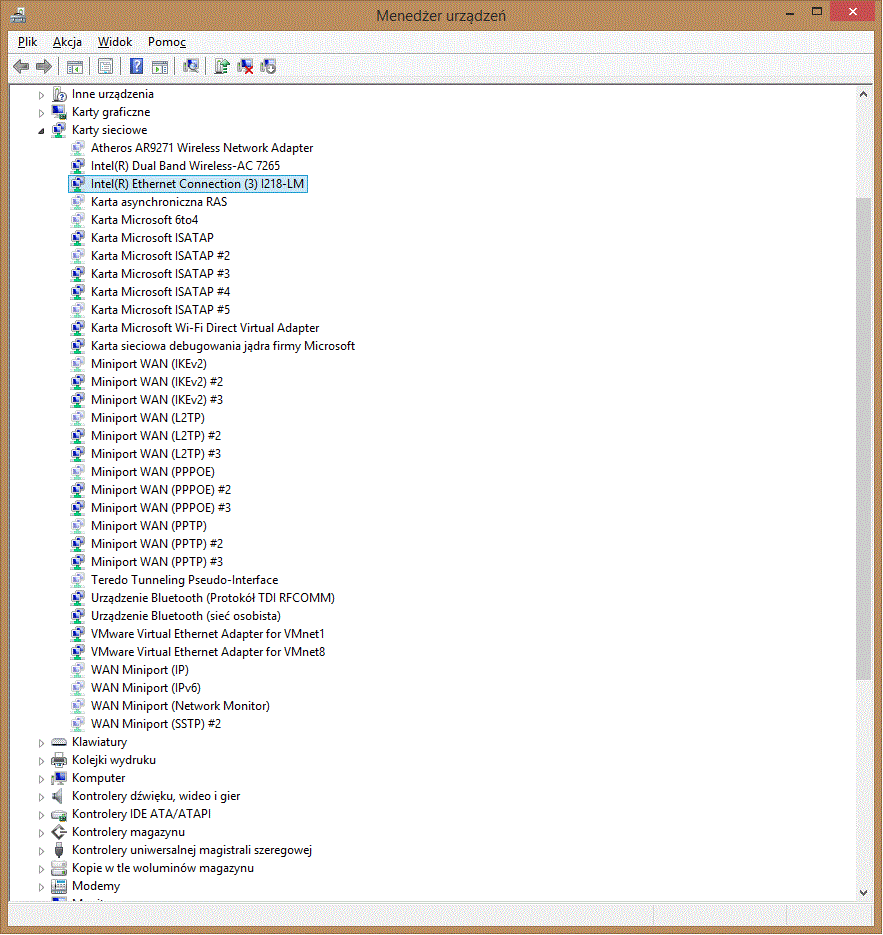Click the vertical scrollbar up arrow

point(863,94)
